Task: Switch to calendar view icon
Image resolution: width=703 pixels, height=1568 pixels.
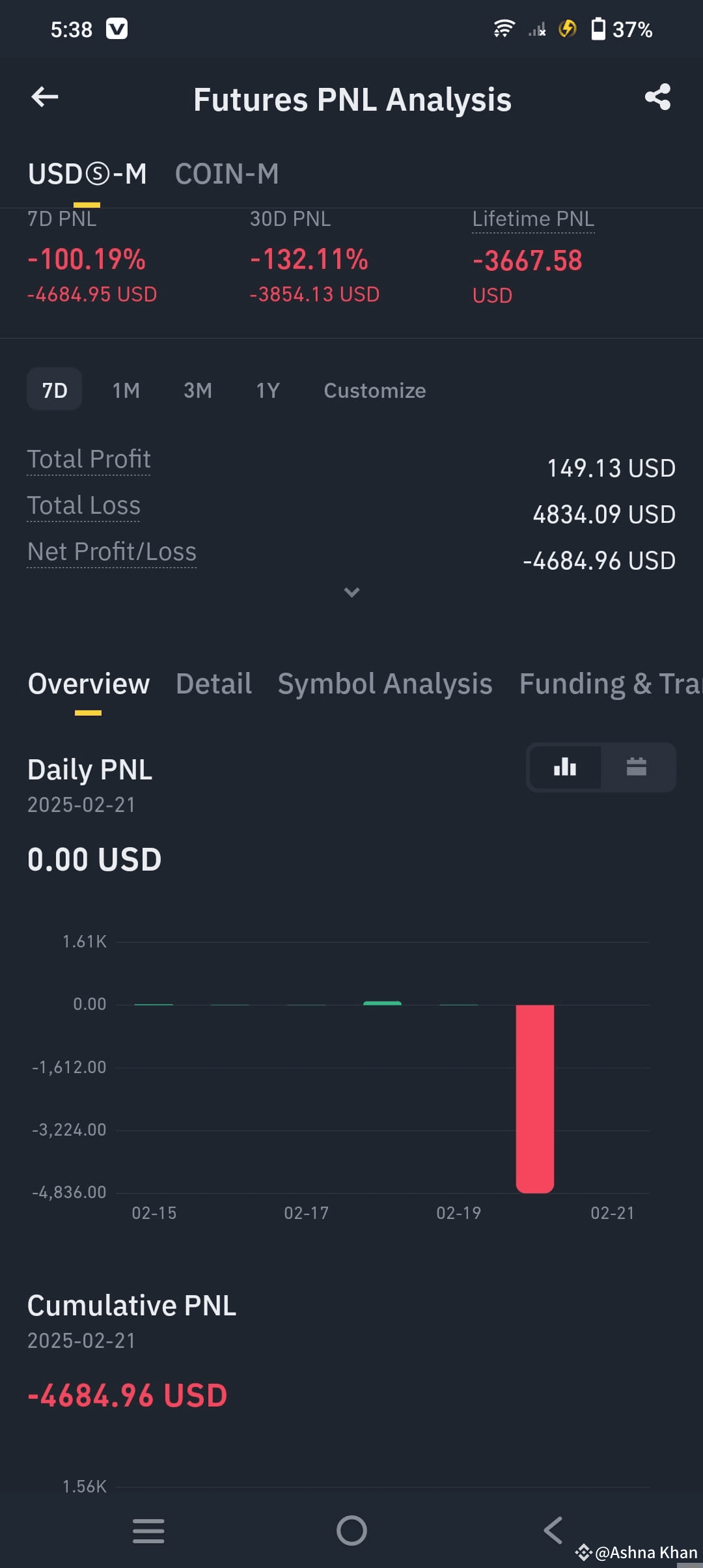Action: [x=637, y=767]
